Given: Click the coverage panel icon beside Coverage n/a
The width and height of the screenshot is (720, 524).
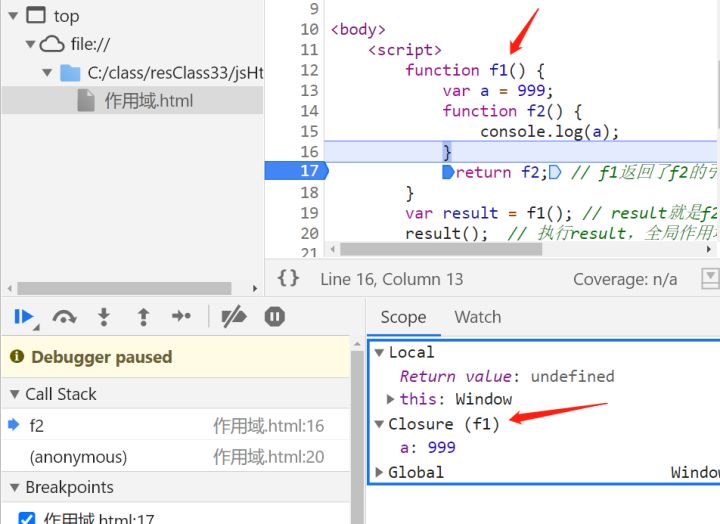Looking at the screenshot, I should [710, 278].
